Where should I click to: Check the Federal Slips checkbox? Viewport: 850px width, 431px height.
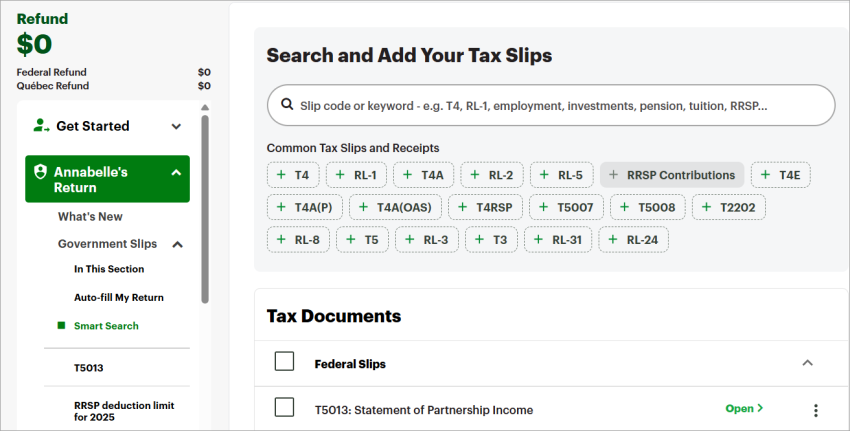284,362
